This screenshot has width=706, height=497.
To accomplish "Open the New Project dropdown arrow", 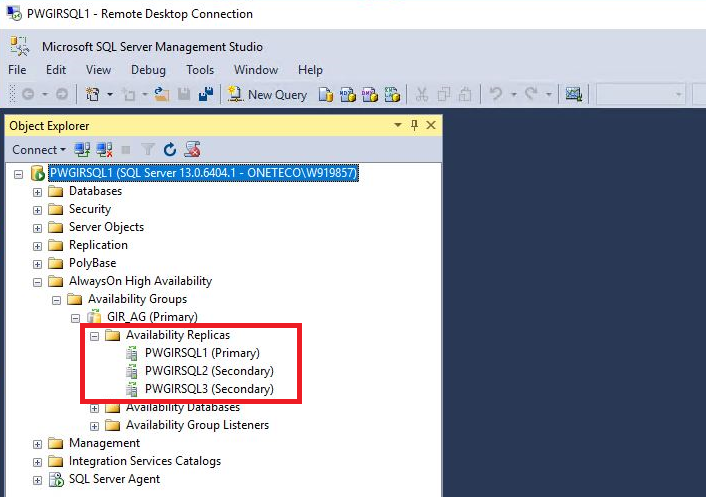I will [110, 94].
